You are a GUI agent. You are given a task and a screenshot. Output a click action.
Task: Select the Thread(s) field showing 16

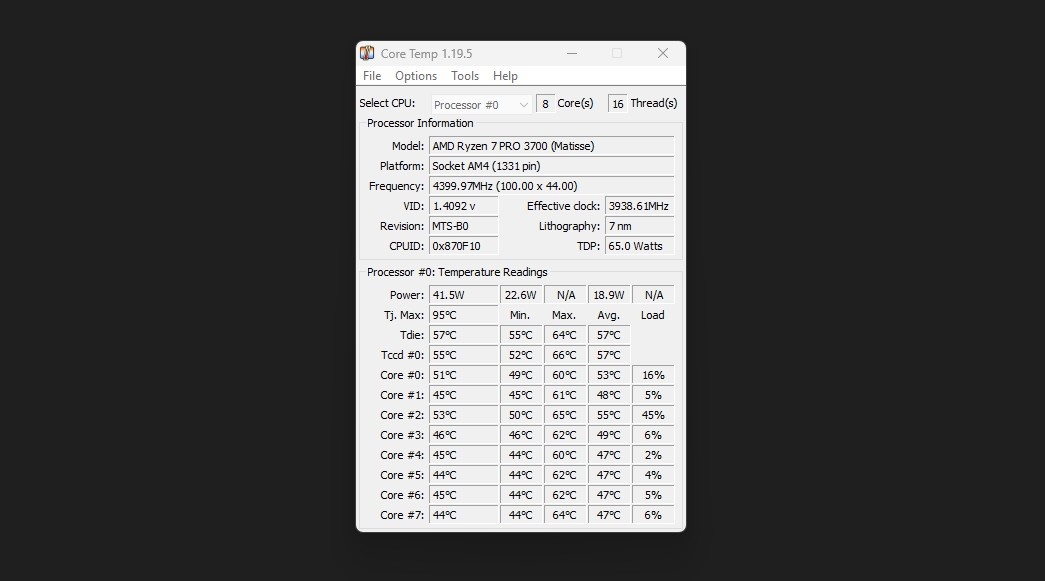pyautogui.click(x=617, y=103)
